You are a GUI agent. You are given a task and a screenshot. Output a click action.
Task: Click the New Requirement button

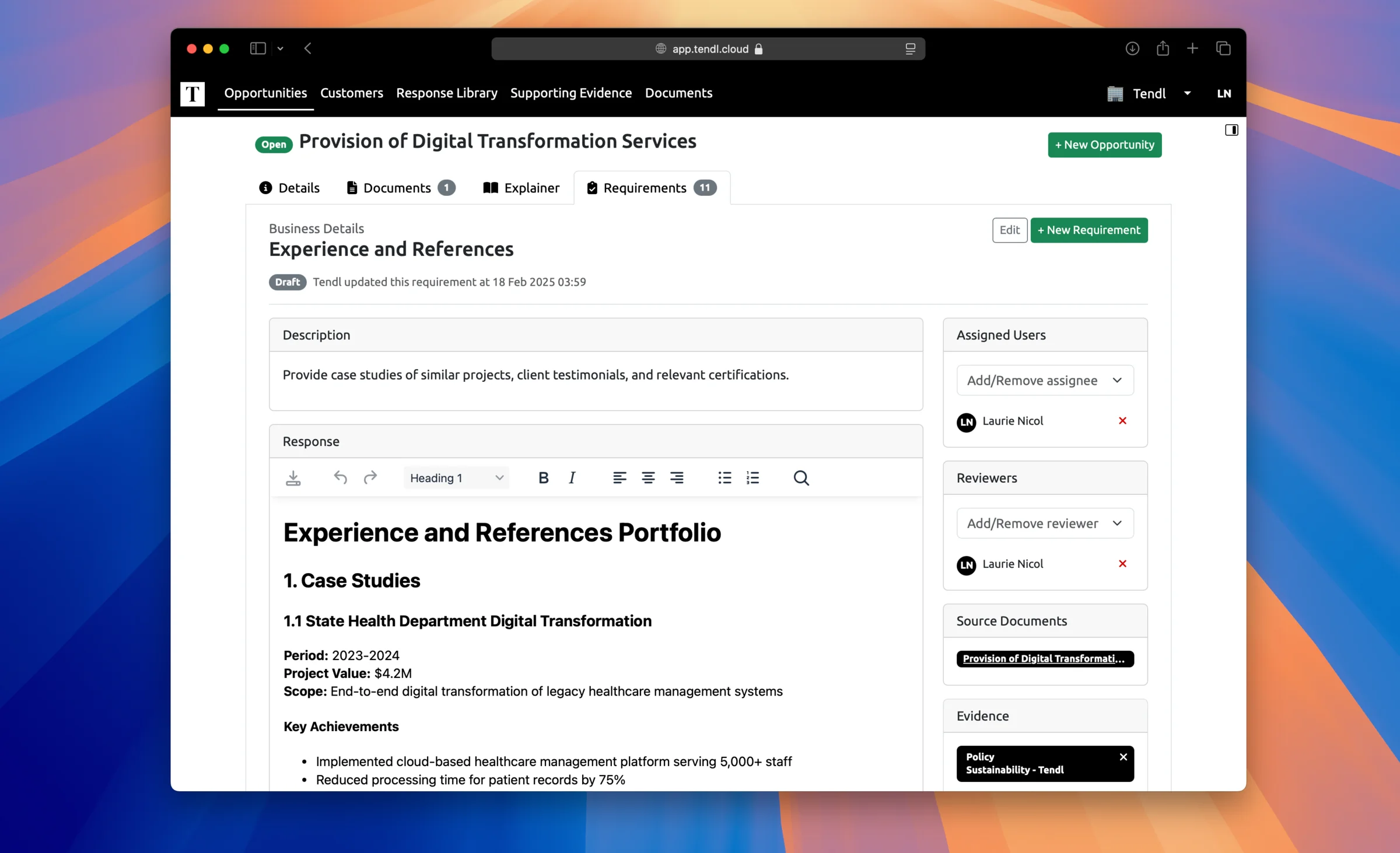pyautogui.click(x=1090, y=229)
